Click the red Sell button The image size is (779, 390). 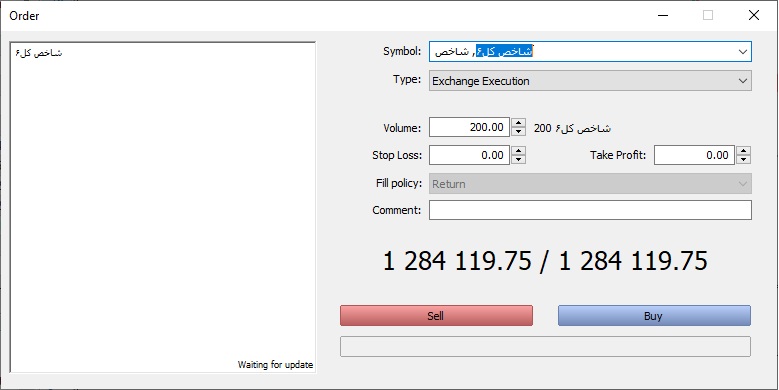tap(436, 316)
